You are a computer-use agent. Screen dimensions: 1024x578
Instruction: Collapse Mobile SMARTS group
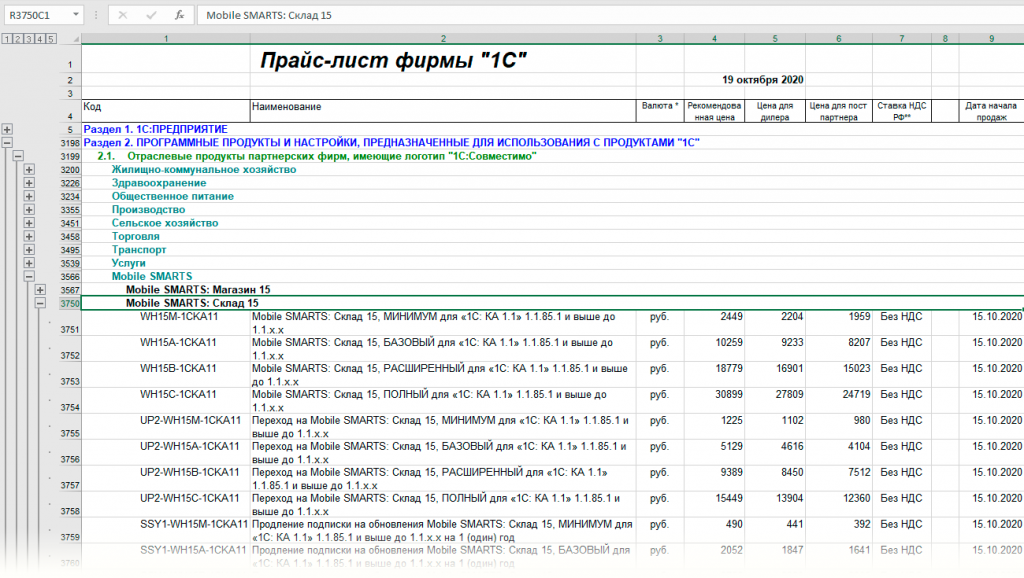tap(29, 276)
